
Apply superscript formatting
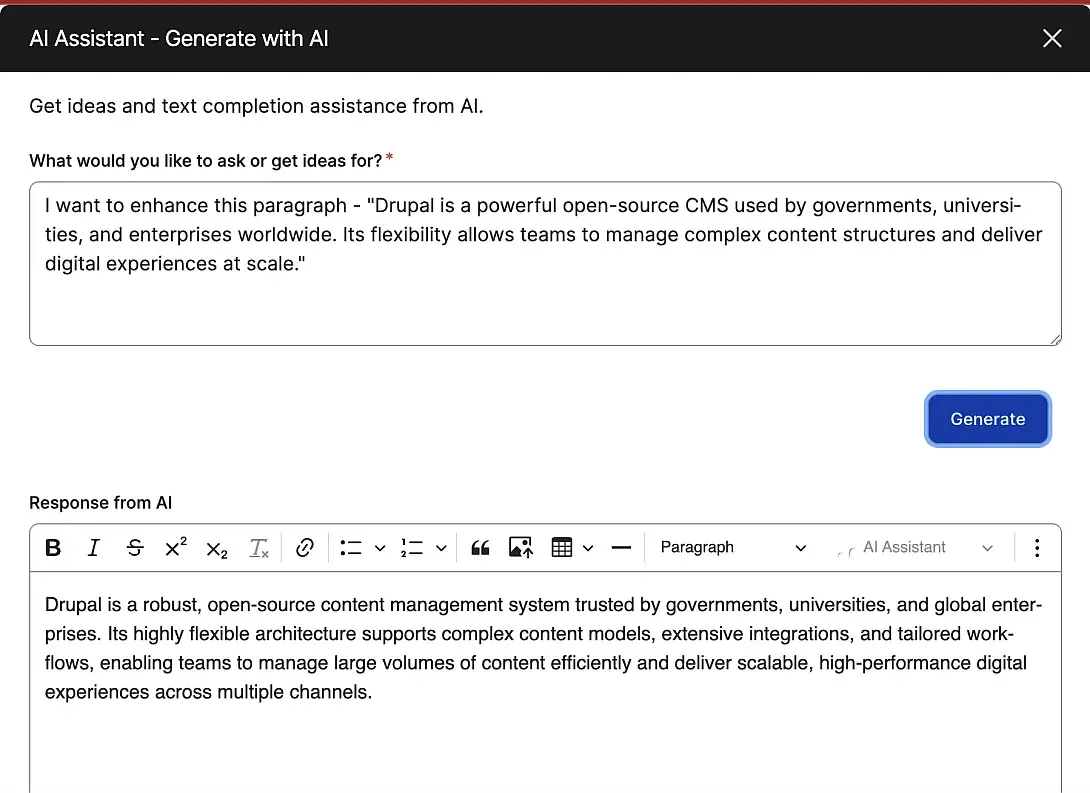[x=176, y=548]
